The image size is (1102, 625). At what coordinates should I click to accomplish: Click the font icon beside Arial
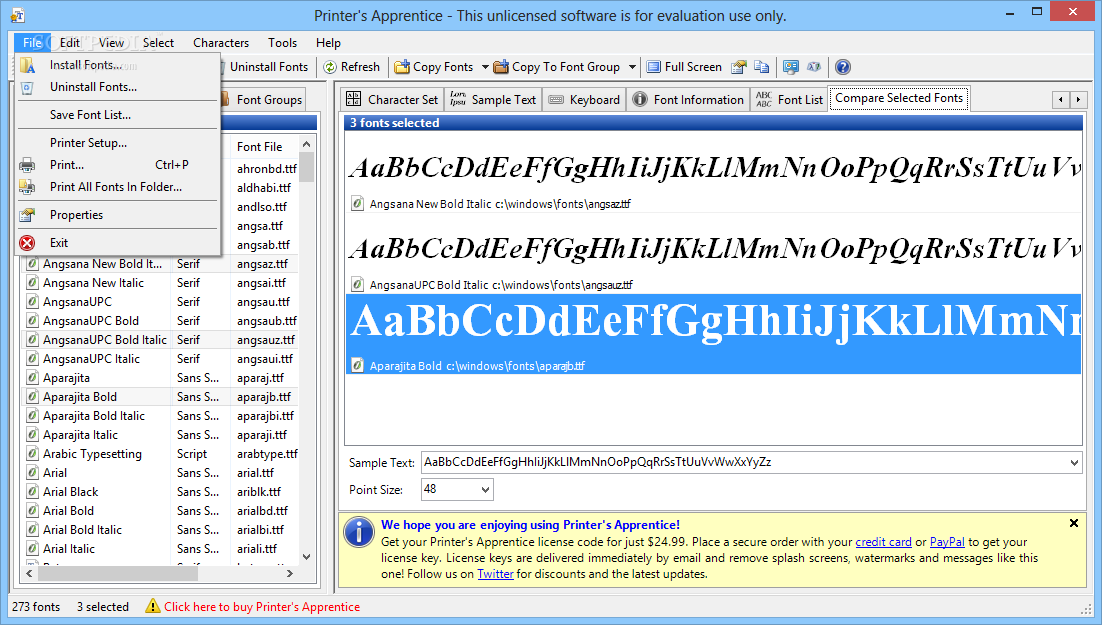click(x=32, y=473)
